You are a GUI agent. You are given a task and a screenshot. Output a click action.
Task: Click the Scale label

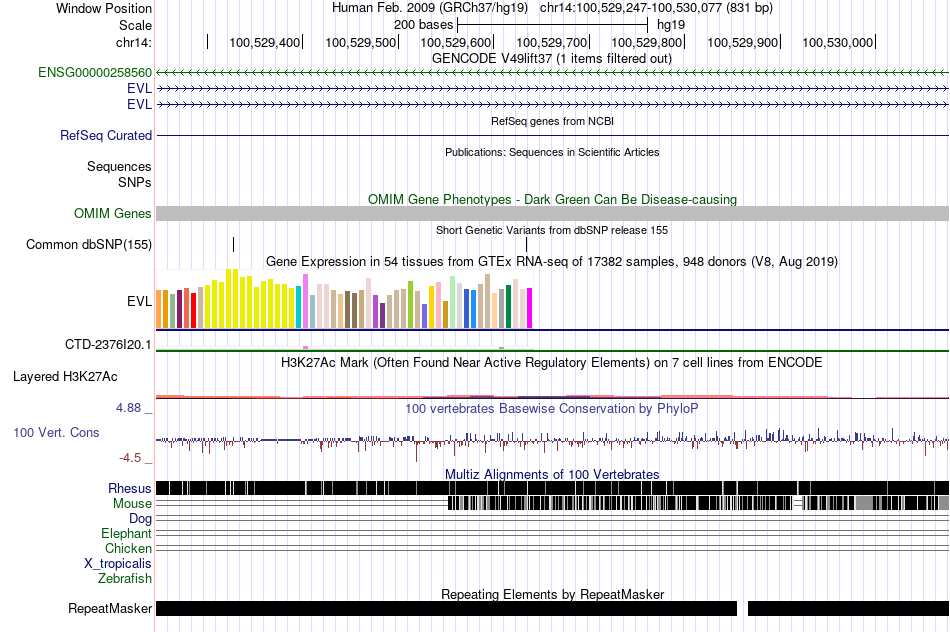(135, 25)
